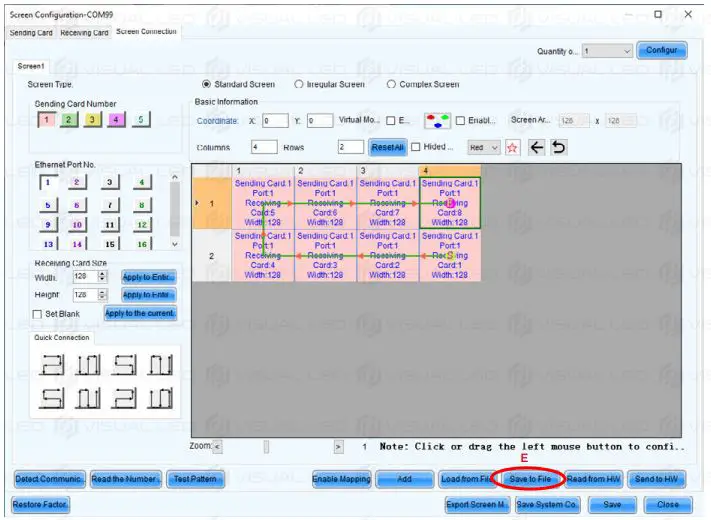711x520 pixels.
Task: Toggle the Virtual Mode 'E..' checkbox
Action: click(x=390, y=121)
